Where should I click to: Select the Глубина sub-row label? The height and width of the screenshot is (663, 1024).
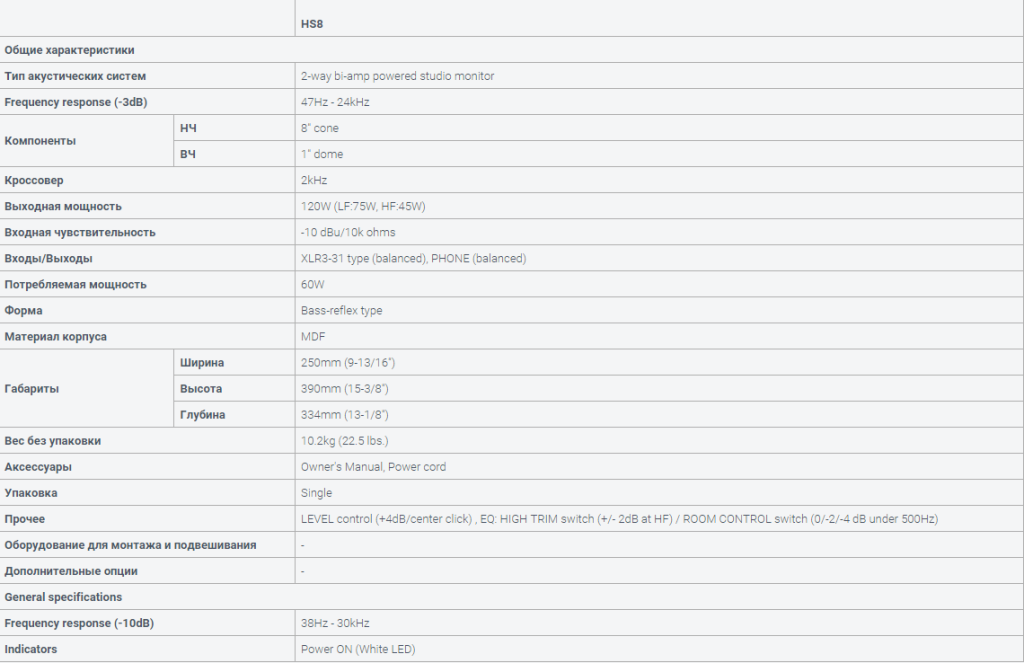pos(202,415)
